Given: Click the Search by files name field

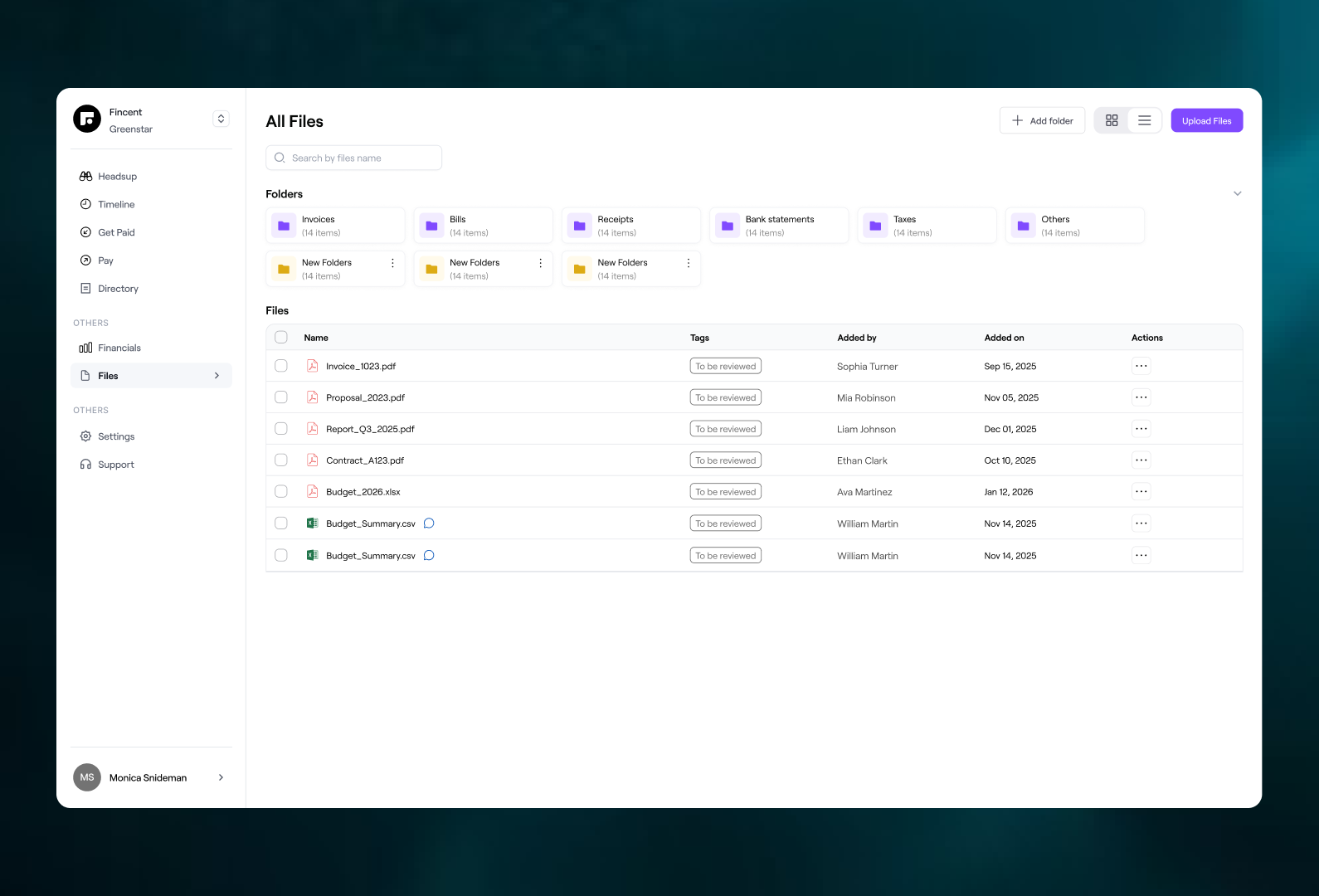Looking at the screenshot, I should [353, 158].
